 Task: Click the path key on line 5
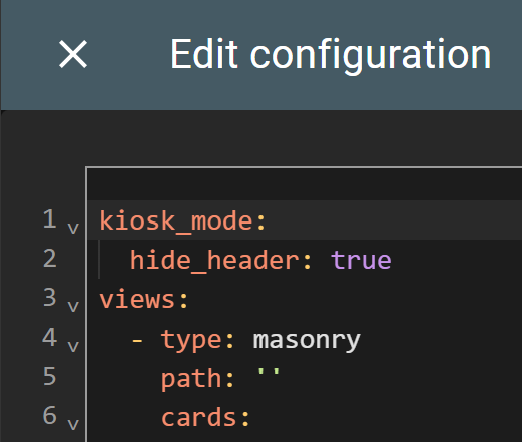[x=191, y=379]
